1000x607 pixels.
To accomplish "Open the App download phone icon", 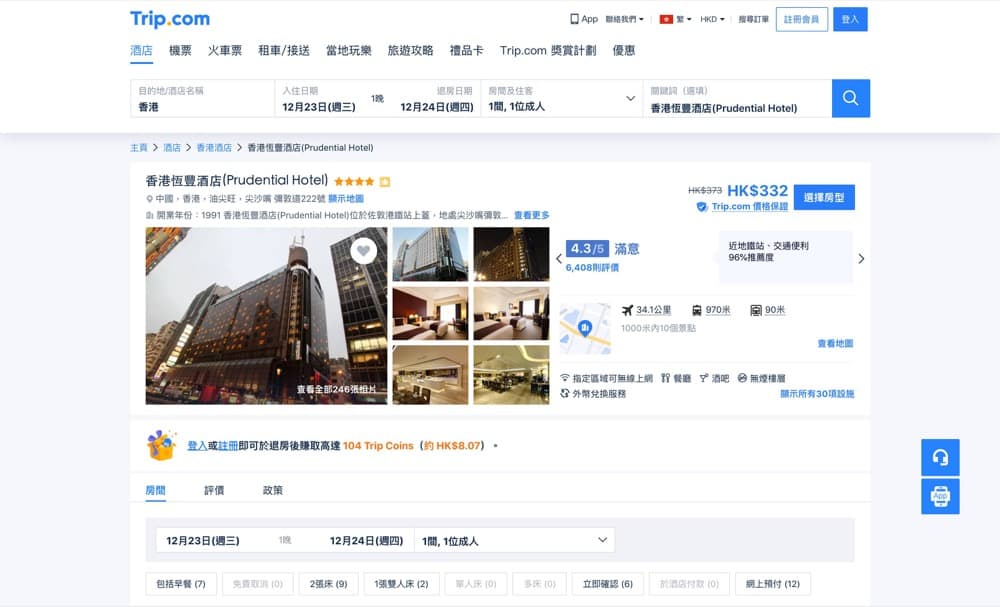I will [x=574, y=19].
